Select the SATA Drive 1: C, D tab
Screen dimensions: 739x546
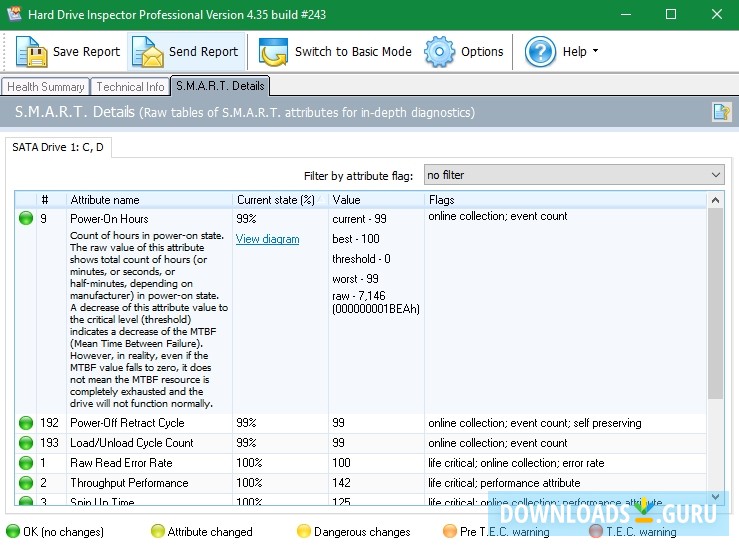58,148
